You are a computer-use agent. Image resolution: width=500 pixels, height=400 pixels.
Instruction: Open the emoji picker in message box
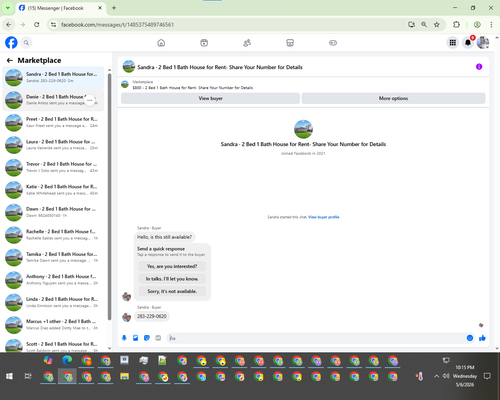[470, 338]
